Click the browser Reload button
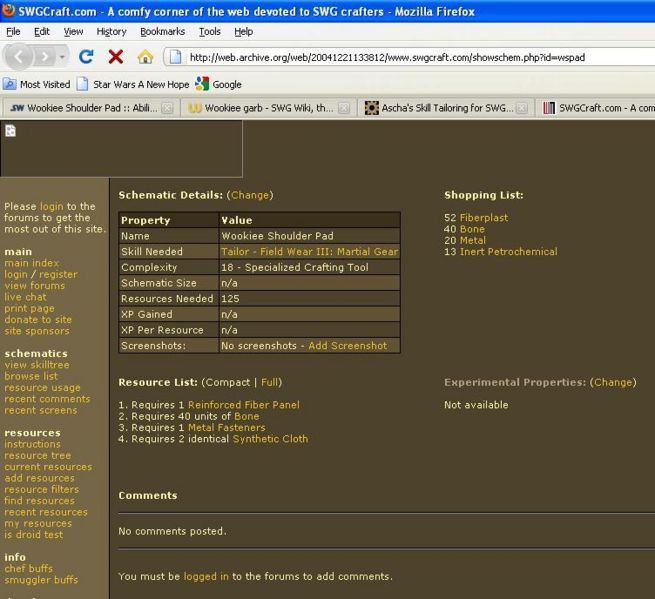The image size is (655, 599). tap(87, 57)
